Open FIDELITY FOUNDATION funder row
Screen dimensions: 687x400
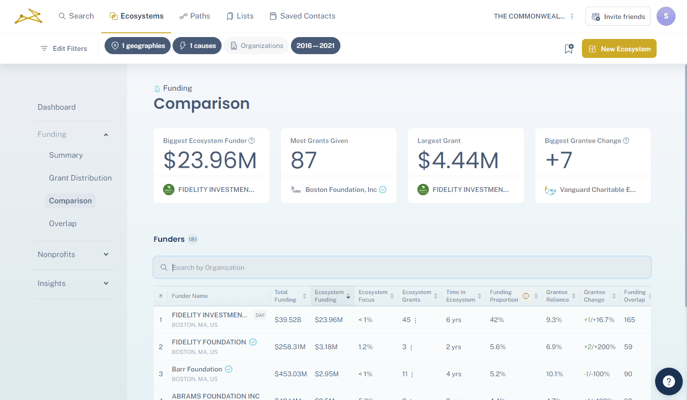point(402,347)
